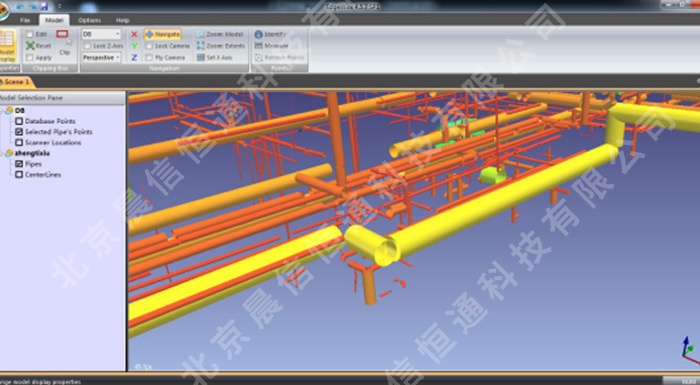
Task: Toggle the Fly Camera checkbox
Action: (149, 58)
